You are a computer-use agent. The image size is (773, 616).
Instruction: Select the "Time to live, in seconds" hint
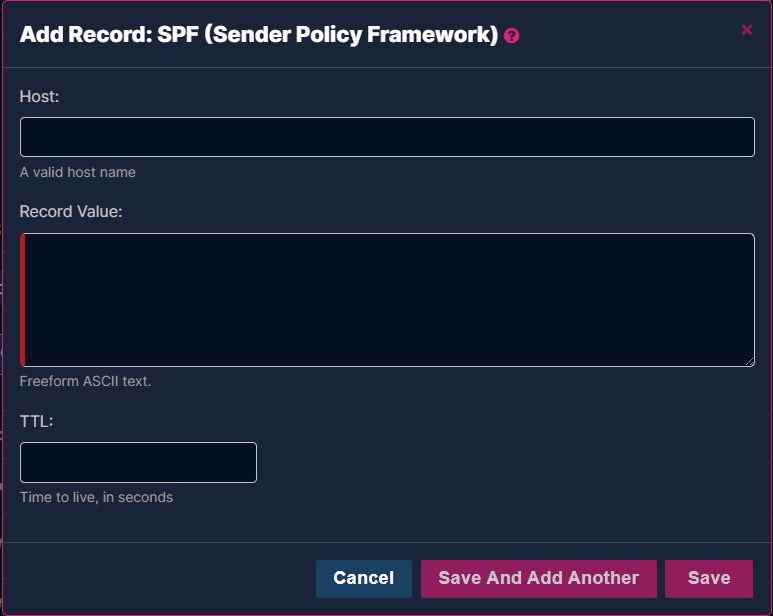click(96, 497)
